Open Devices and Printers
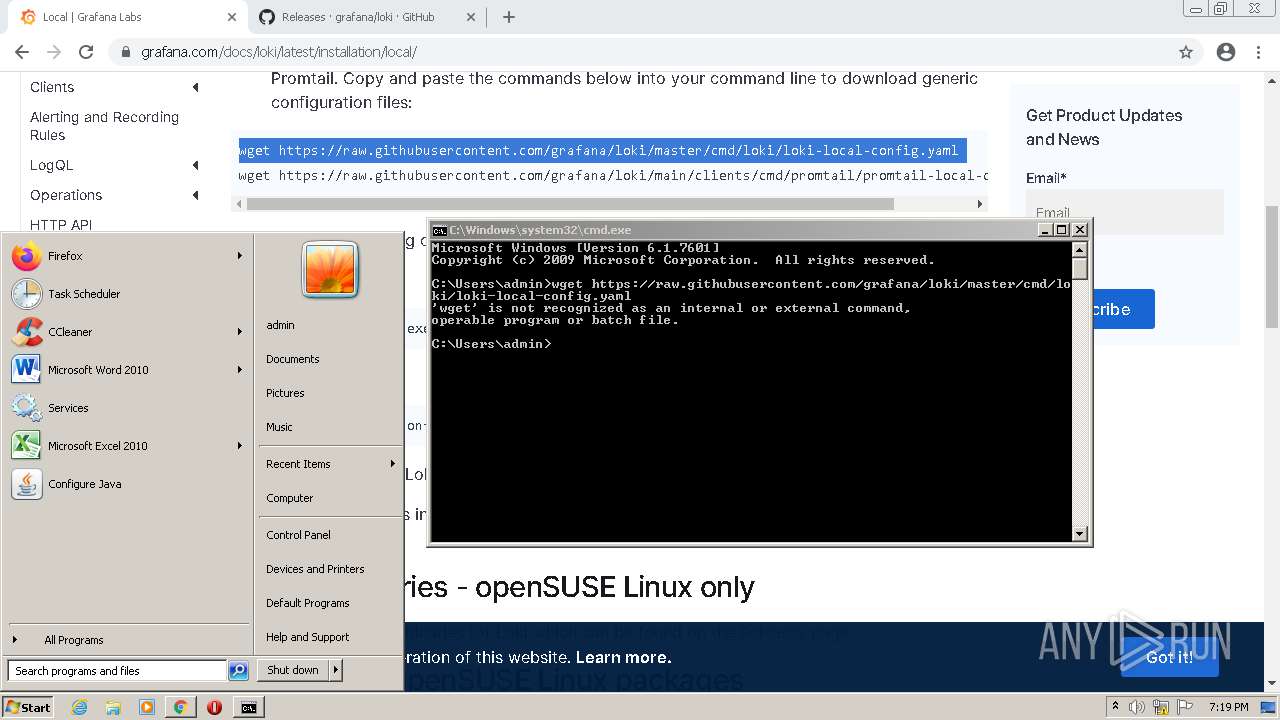 tap(315, 569)
